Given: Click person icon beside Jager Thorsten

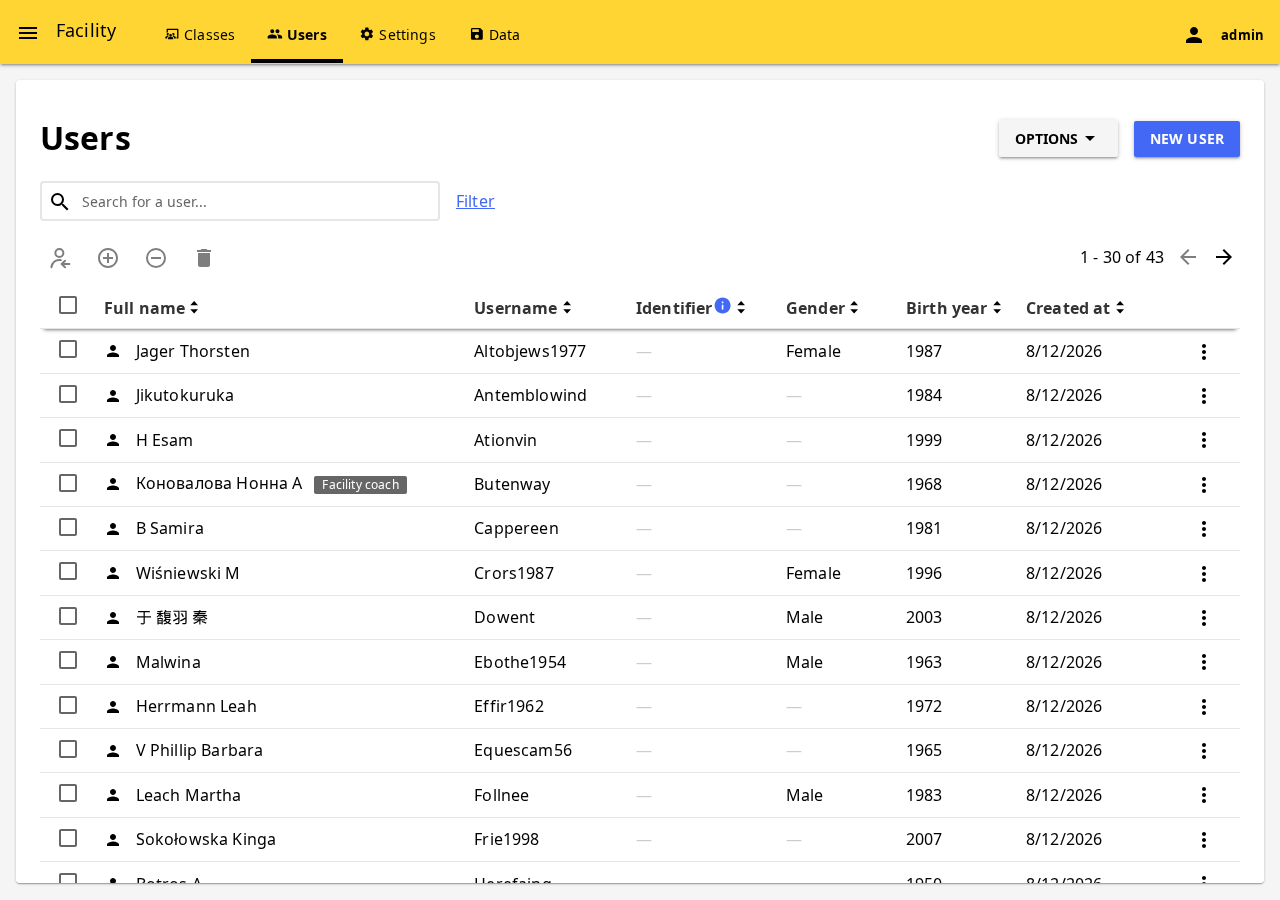Looking at the screenshot, I should 113,351.
